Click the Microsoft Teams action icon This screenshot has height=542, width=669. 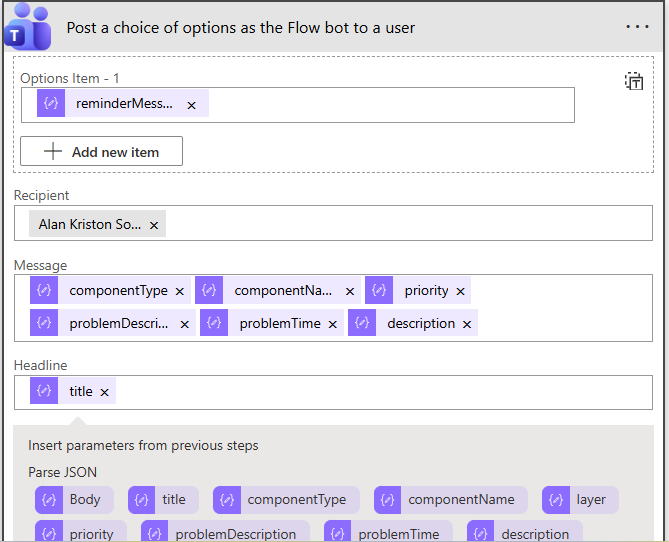(x=28, y=27)
